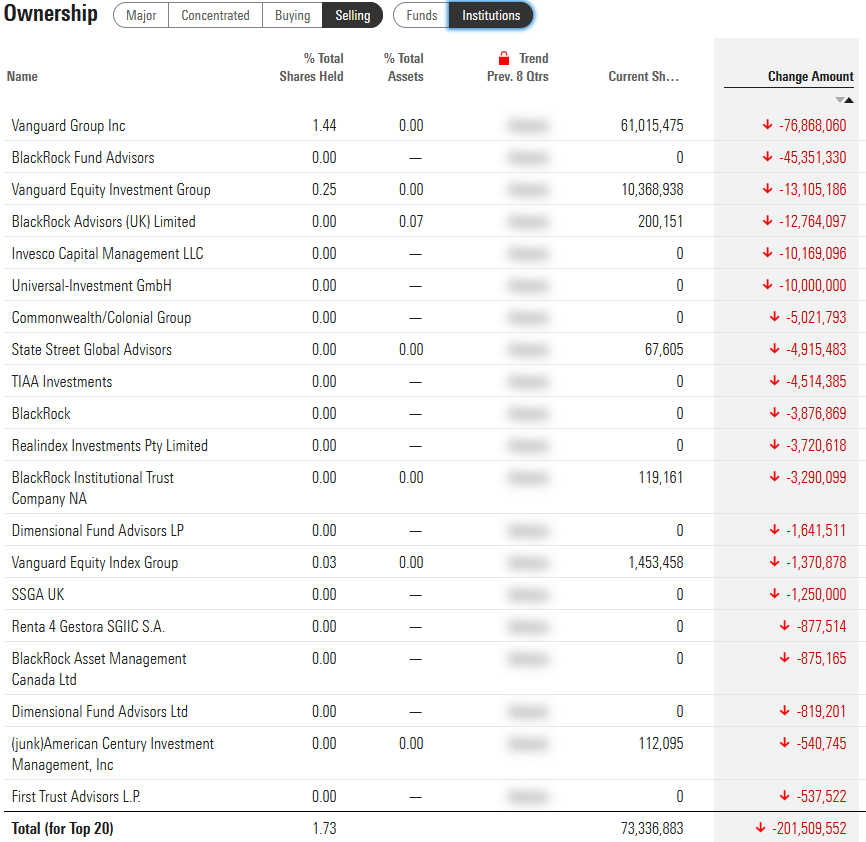The height and width of the screenshot is (842, 866).
Task: Click current shares value 1,453,458
Action: [x=656, y=563]
